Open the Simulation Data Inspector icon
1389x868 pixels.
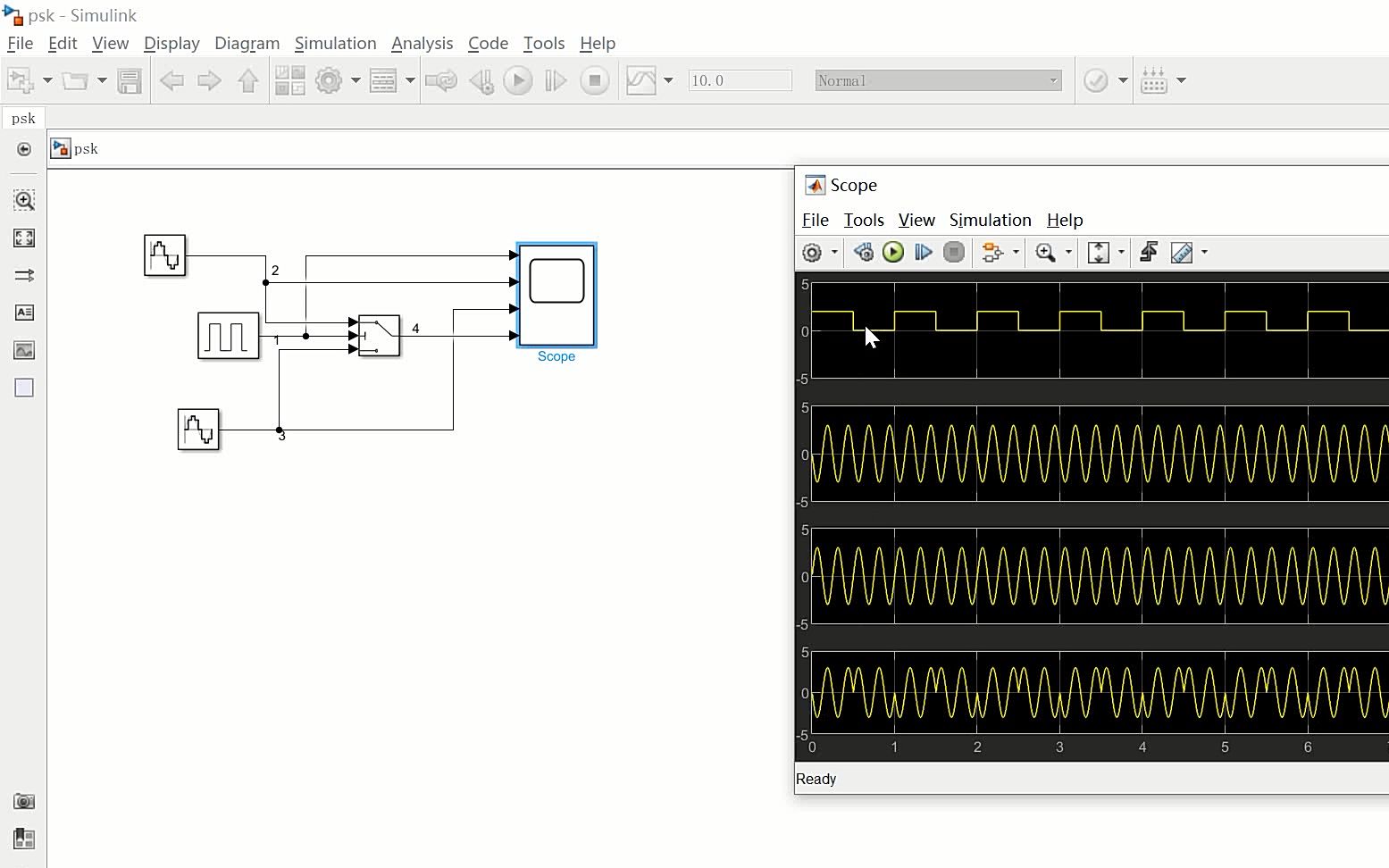coord(641,80)
